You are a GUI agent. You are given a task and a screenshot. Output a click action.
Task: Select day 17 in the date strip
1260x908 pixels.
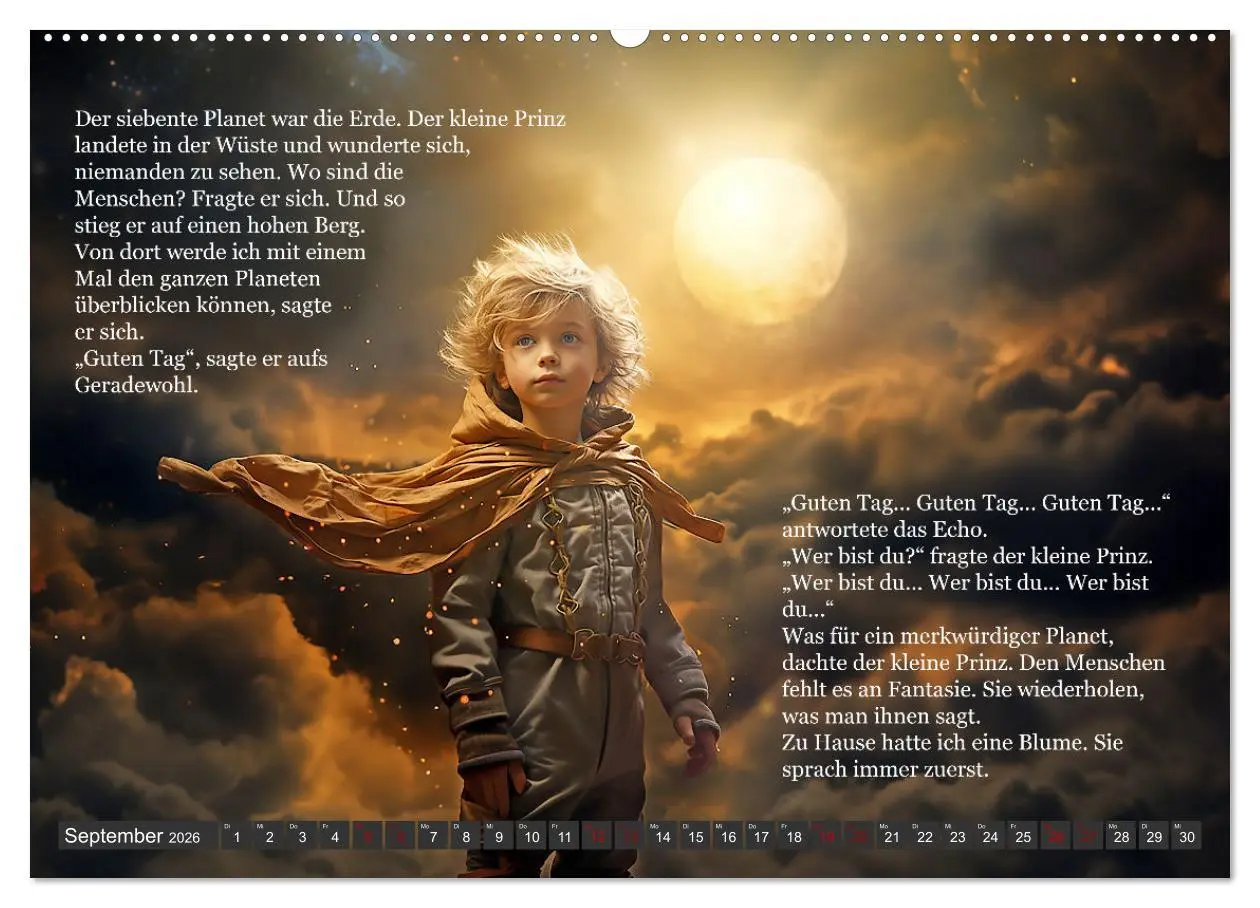pos(760,837)
